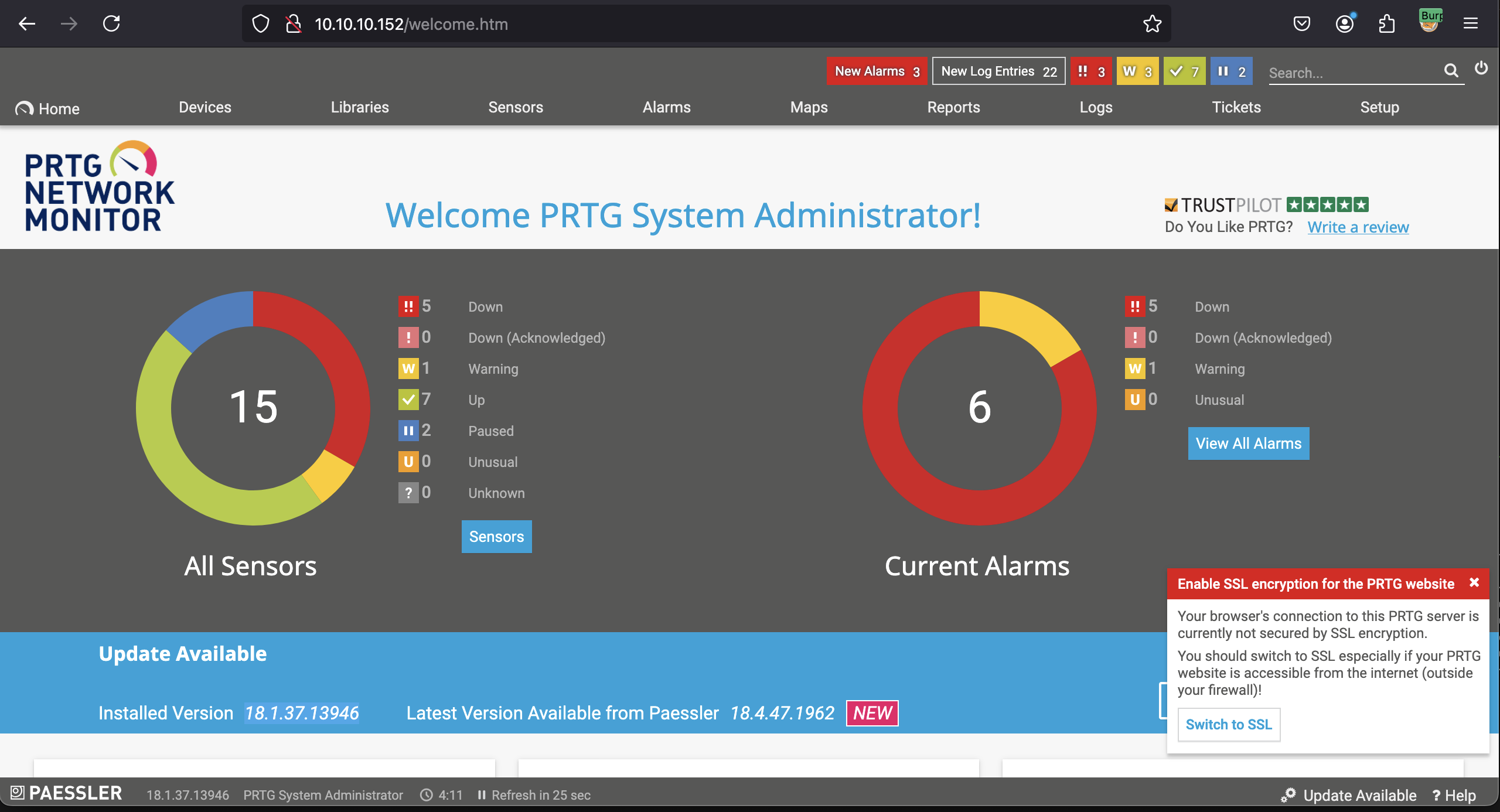Click the pink NEW badge
The image size is (1500, 812).
pos(872,713)
